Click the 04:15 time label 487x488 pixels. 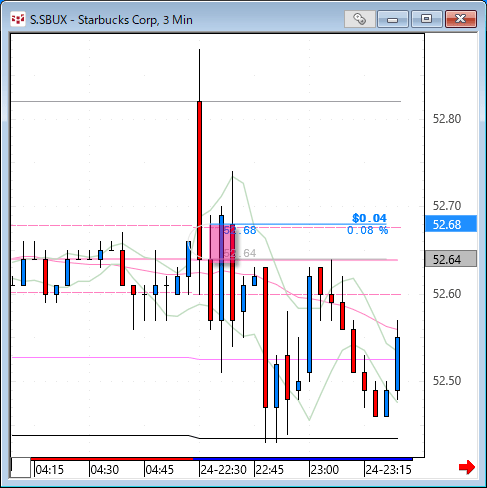49,470
